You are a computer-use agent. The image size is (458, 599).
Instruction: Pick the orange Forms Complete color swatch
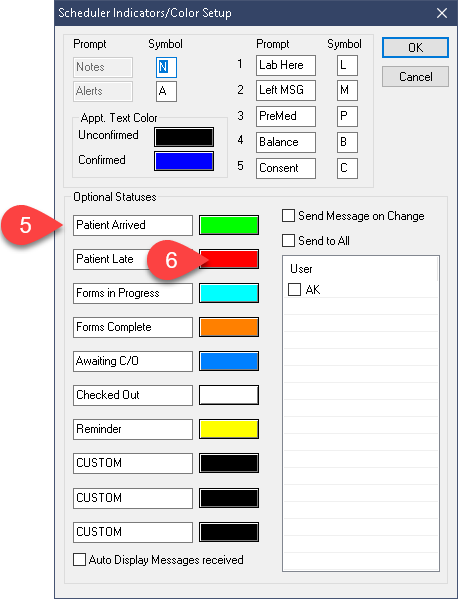click(229, 327)
